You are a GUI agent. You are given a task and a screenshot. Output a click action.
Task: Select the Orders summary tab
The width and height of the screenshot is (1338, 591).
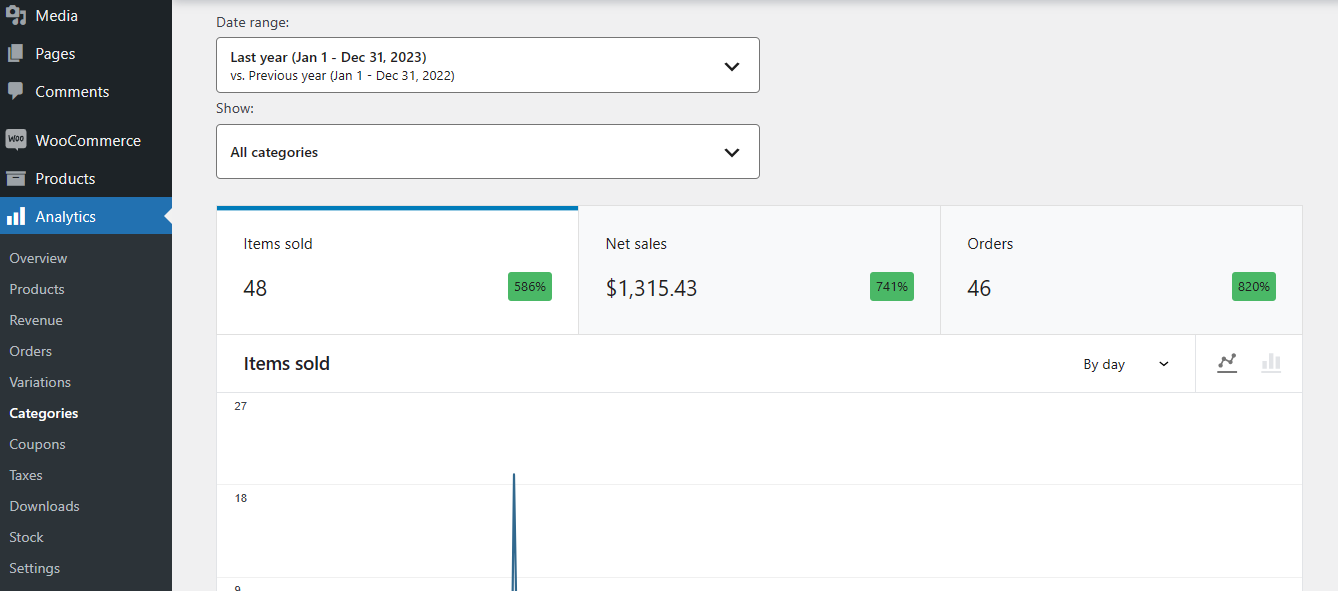click(x=1121, y=270)
